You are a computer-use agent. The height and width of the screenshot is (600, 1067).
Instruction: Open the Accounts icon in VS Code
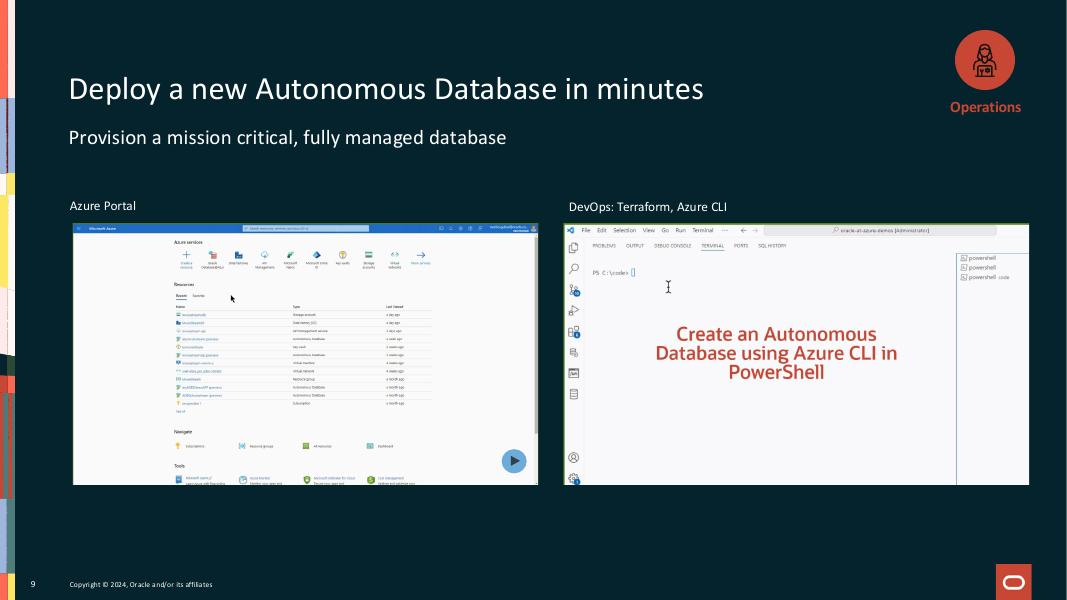pos(574,457)
